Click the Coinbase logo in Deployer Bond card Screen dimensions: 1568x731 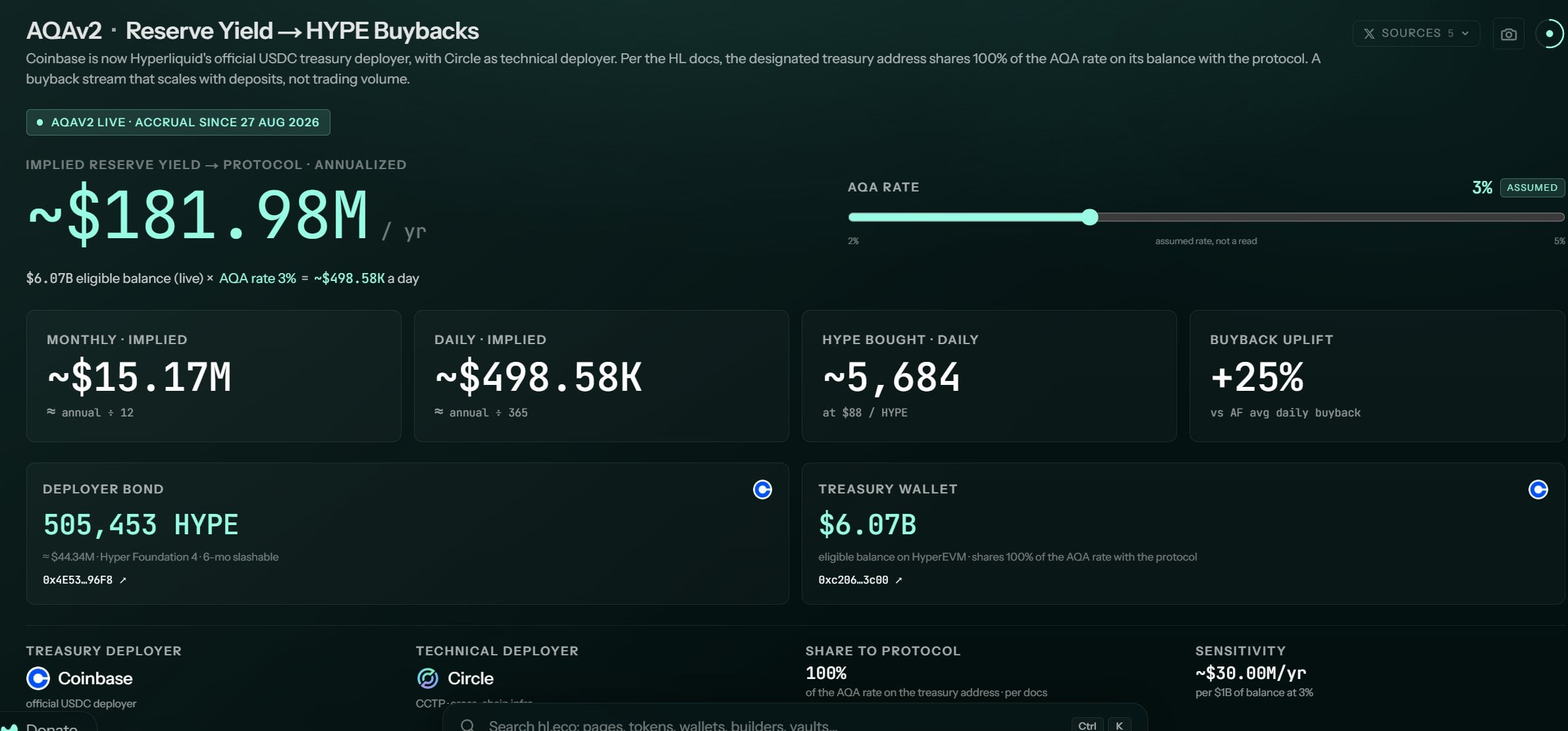click(x=762, y=490)
